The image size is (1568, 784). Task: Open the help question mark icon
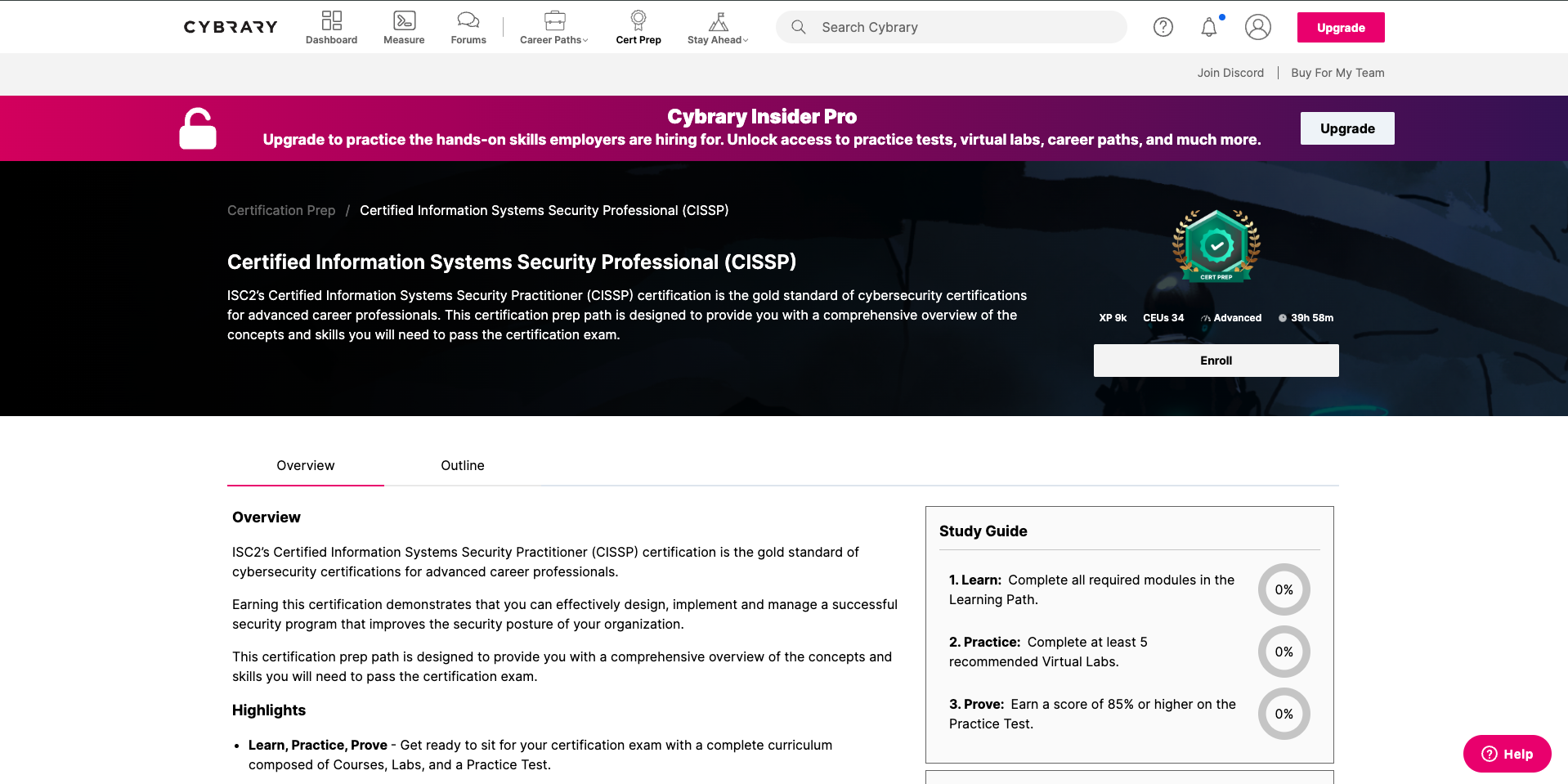tap(1163, 27)
